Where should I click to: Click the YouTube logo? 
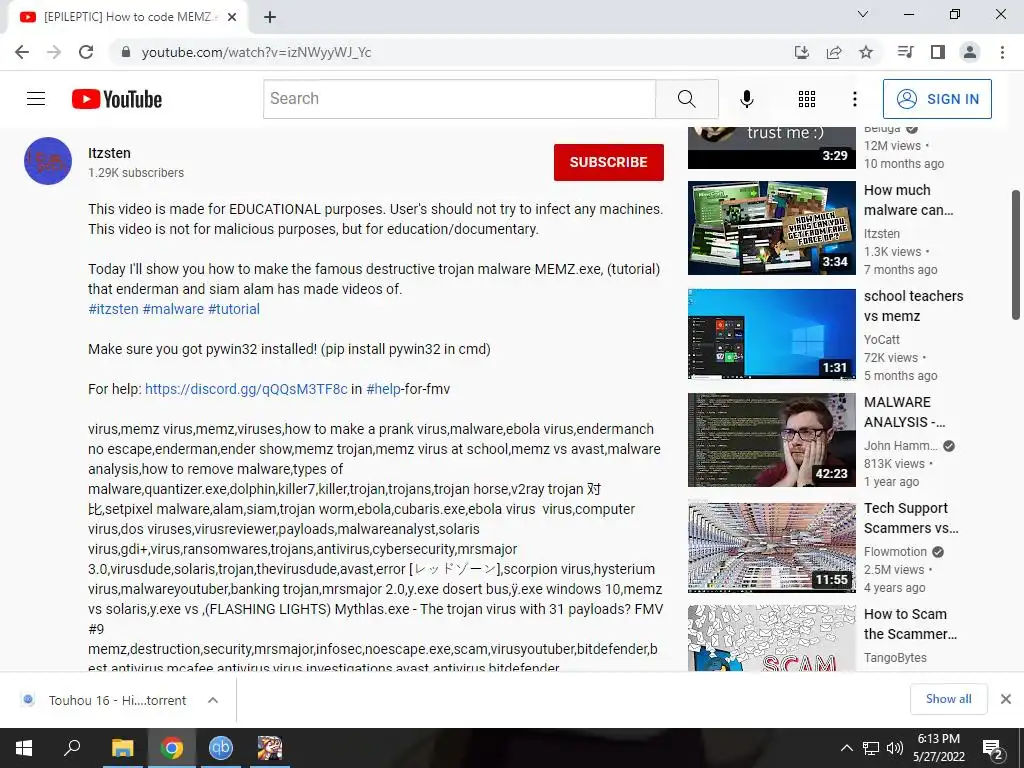pos(117,99)
